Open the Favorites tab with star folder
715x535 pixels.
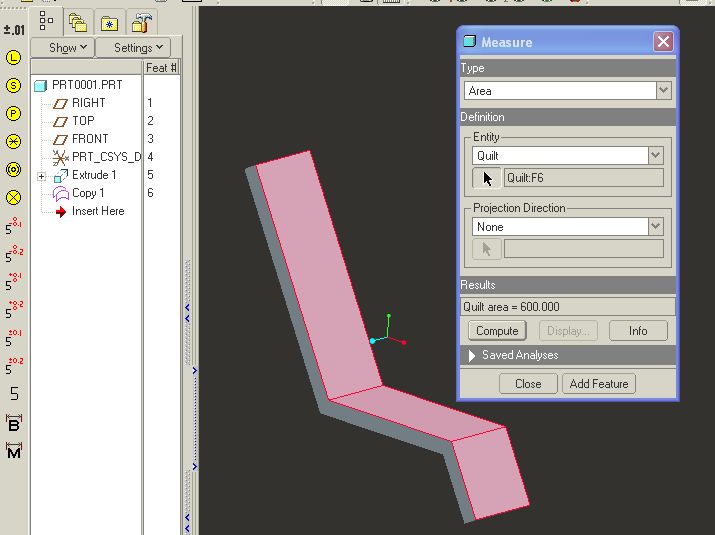tap(109, 23)
